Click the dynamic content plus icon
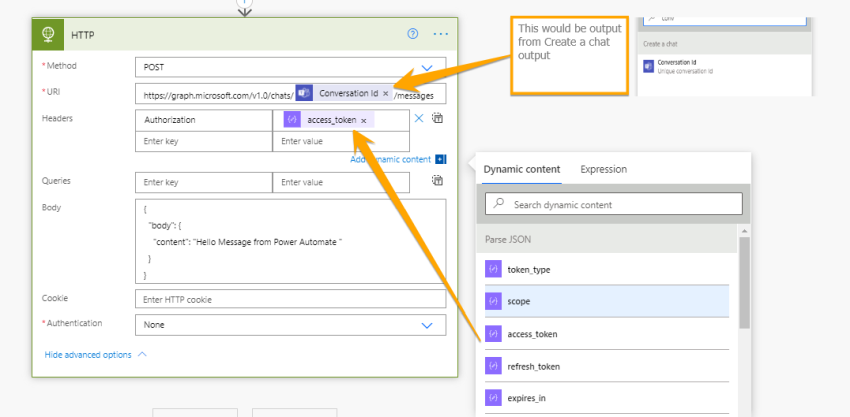Viewport: 850px width, 417px height. point(441,159)
